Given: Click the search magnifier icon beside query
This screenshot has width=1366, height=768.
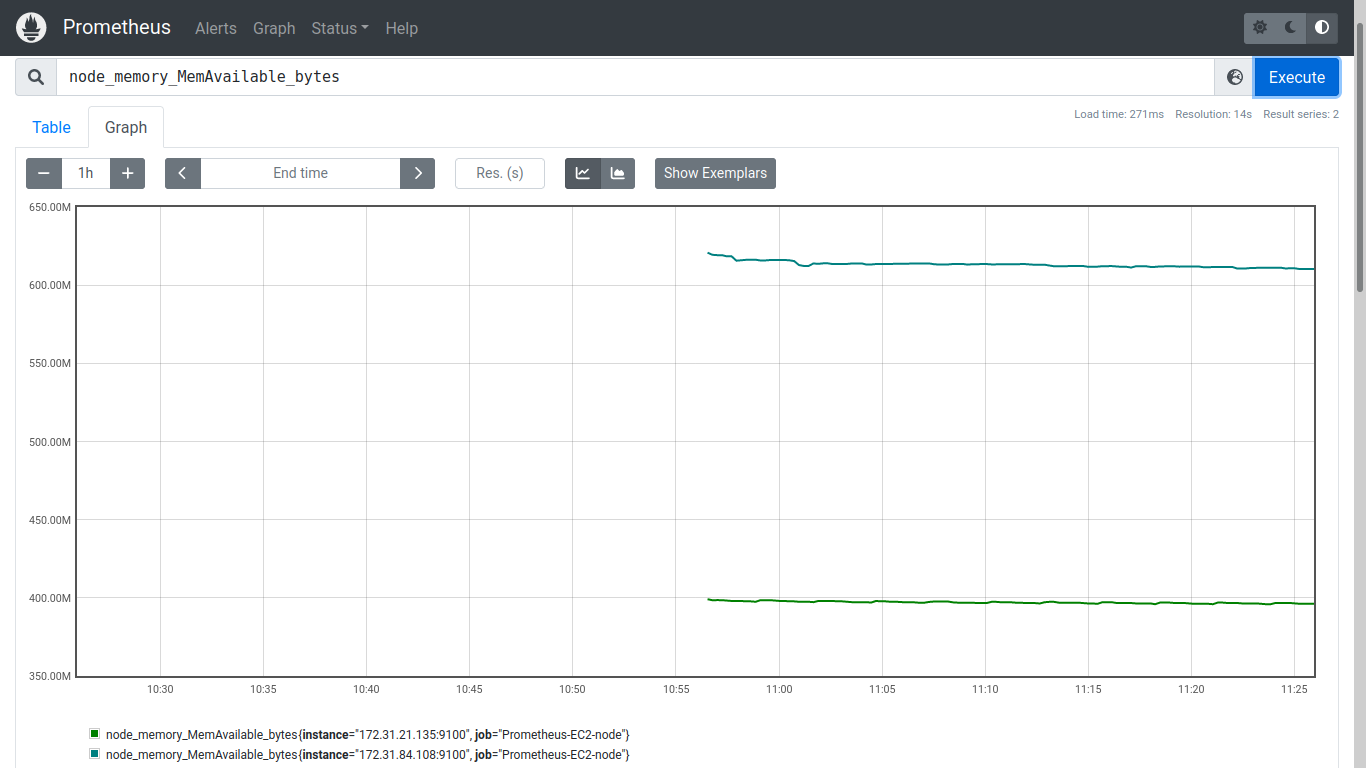Looking at the screenshot, I should click(36, 77).
